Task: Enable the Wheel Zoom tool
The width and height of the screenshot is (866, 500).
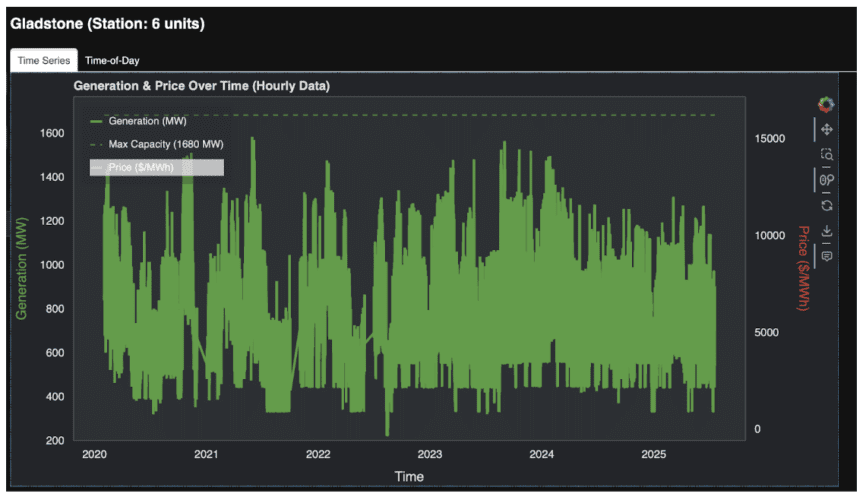Action: click(x=826, y=180)
